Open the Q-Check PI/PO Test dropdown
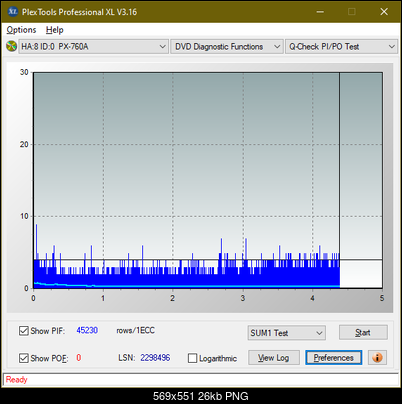Screen dimensions: 402x404 [x=341, y=47]
